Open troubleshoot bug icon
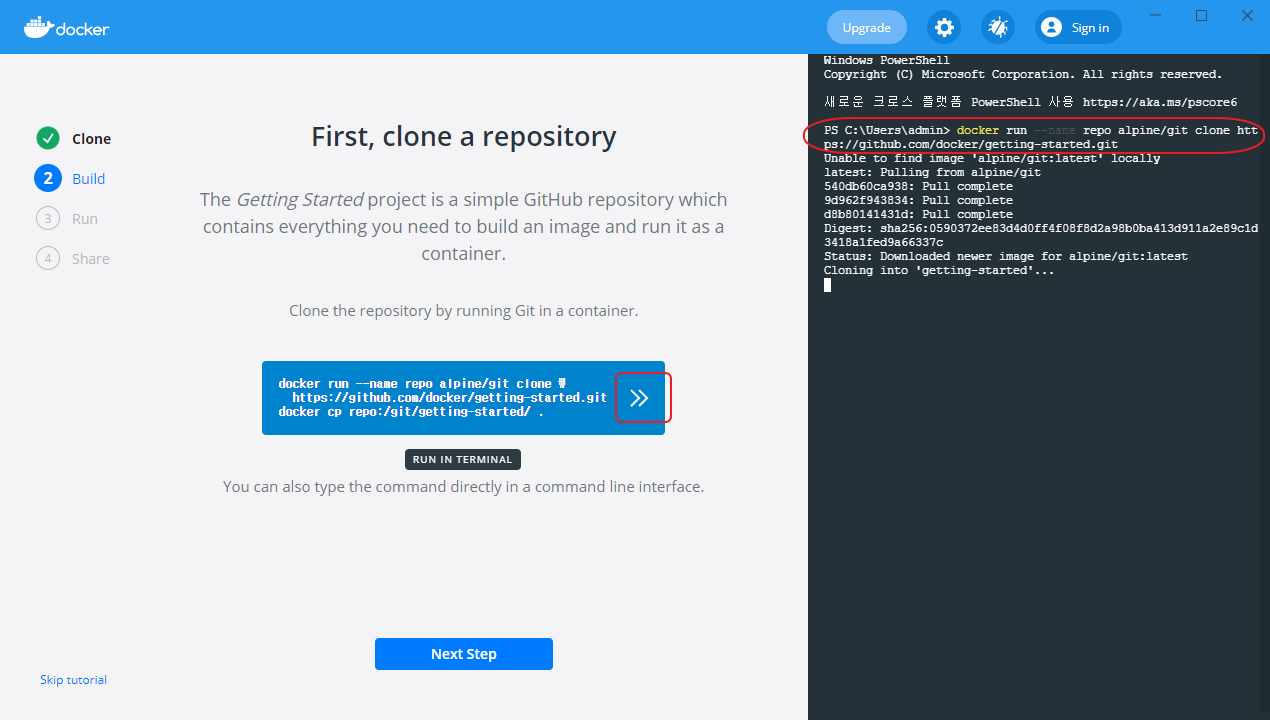The width and height of the screenshot is (1270, 720). pyautogui.click(x=997, y=28)
